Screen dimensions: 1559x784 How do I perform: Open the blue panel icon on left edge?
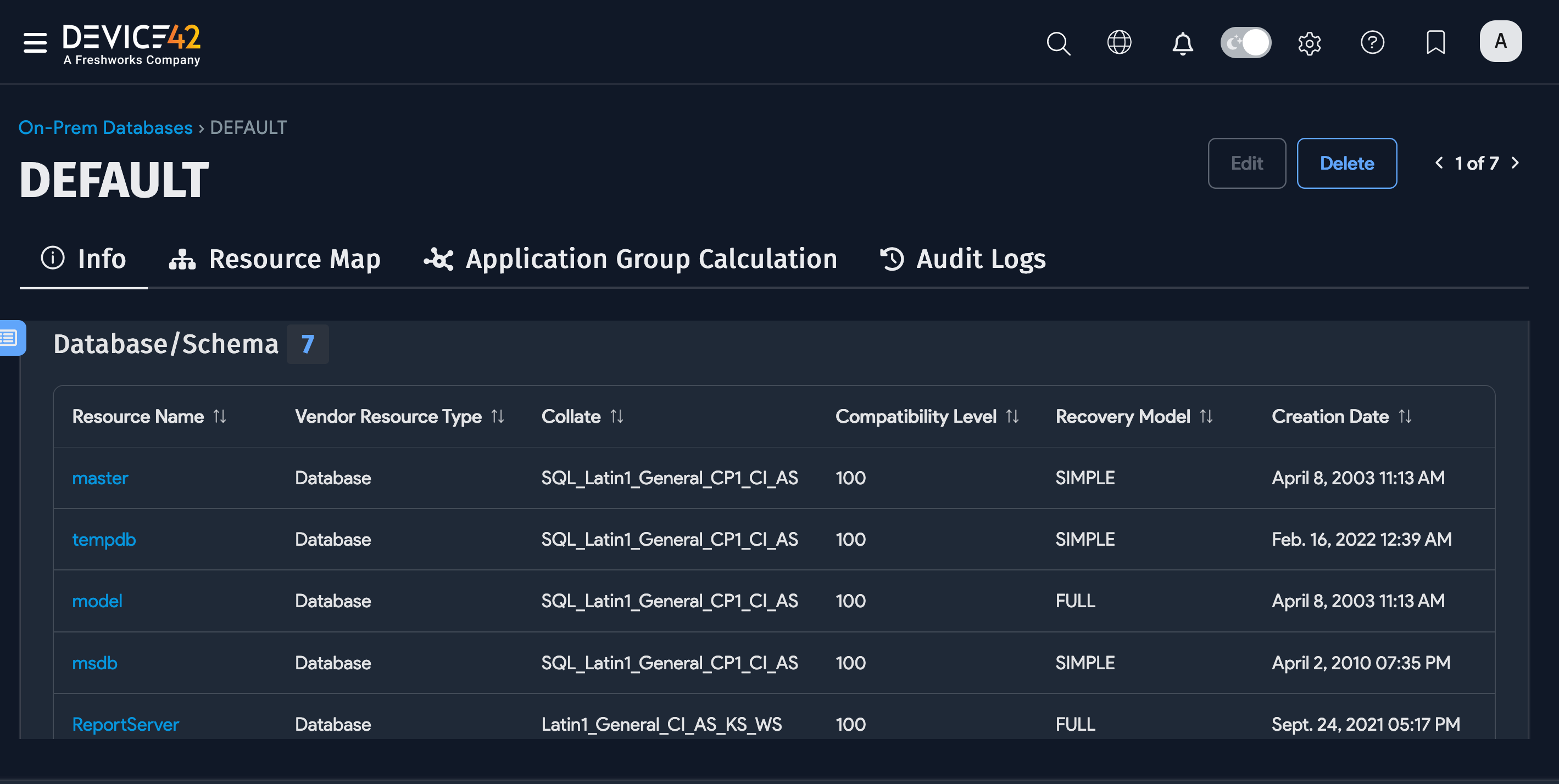tap(10, 338)
